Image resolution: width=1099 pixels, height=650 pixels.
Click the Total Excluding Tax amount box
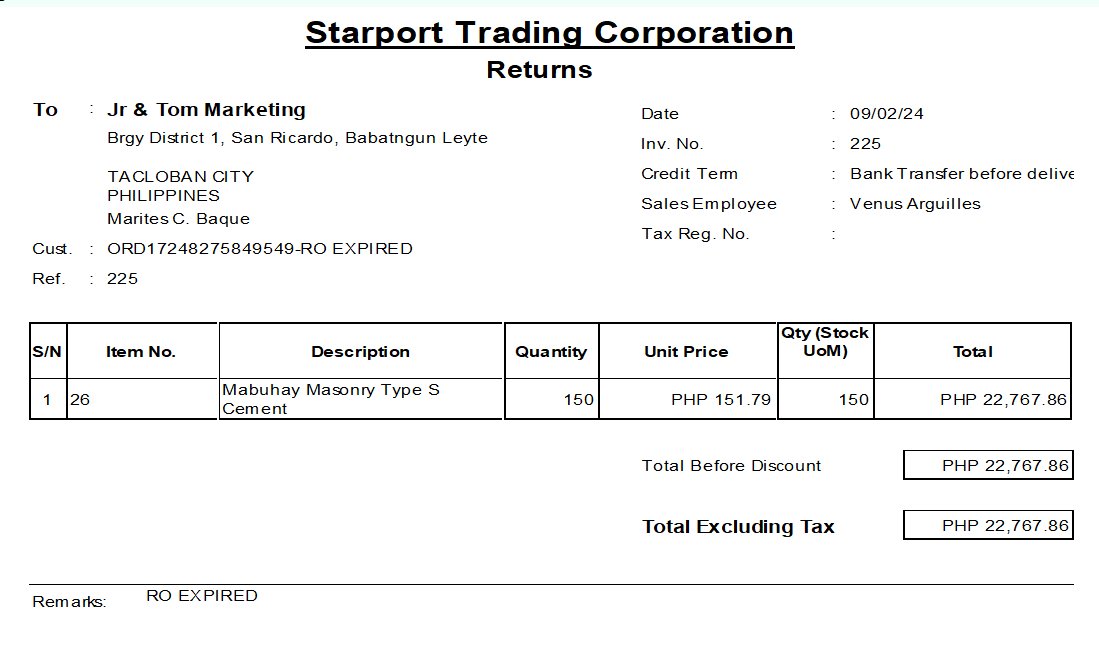click(x=987, y=526)
